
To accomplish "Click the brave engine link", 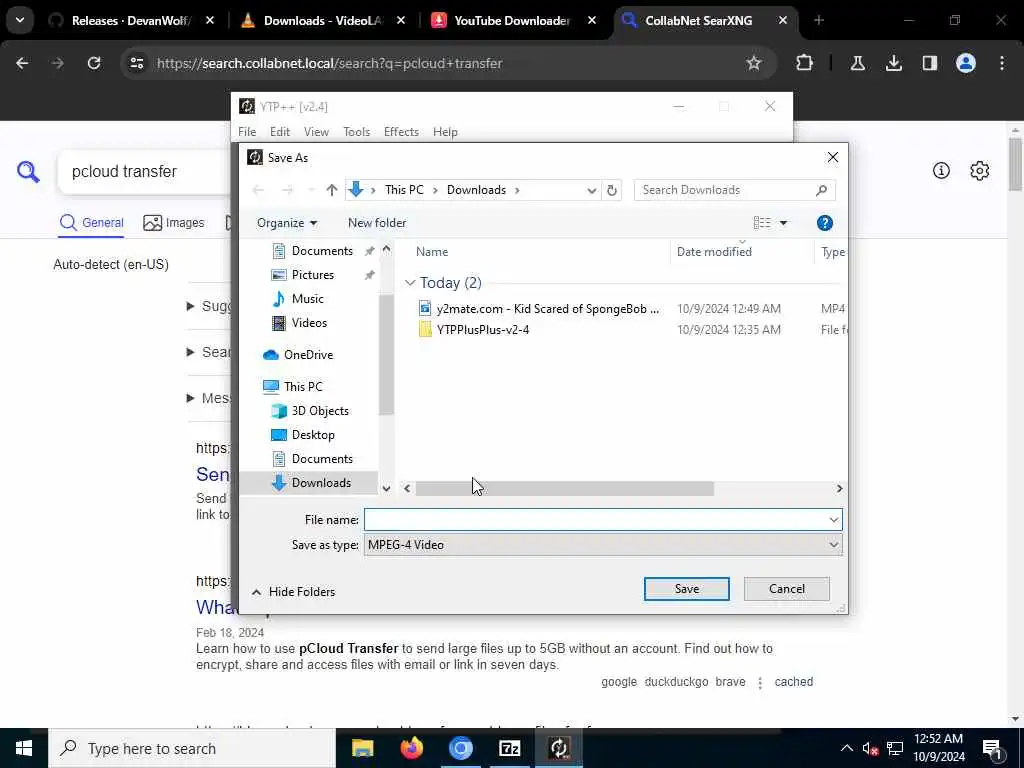I will point(730,682).
